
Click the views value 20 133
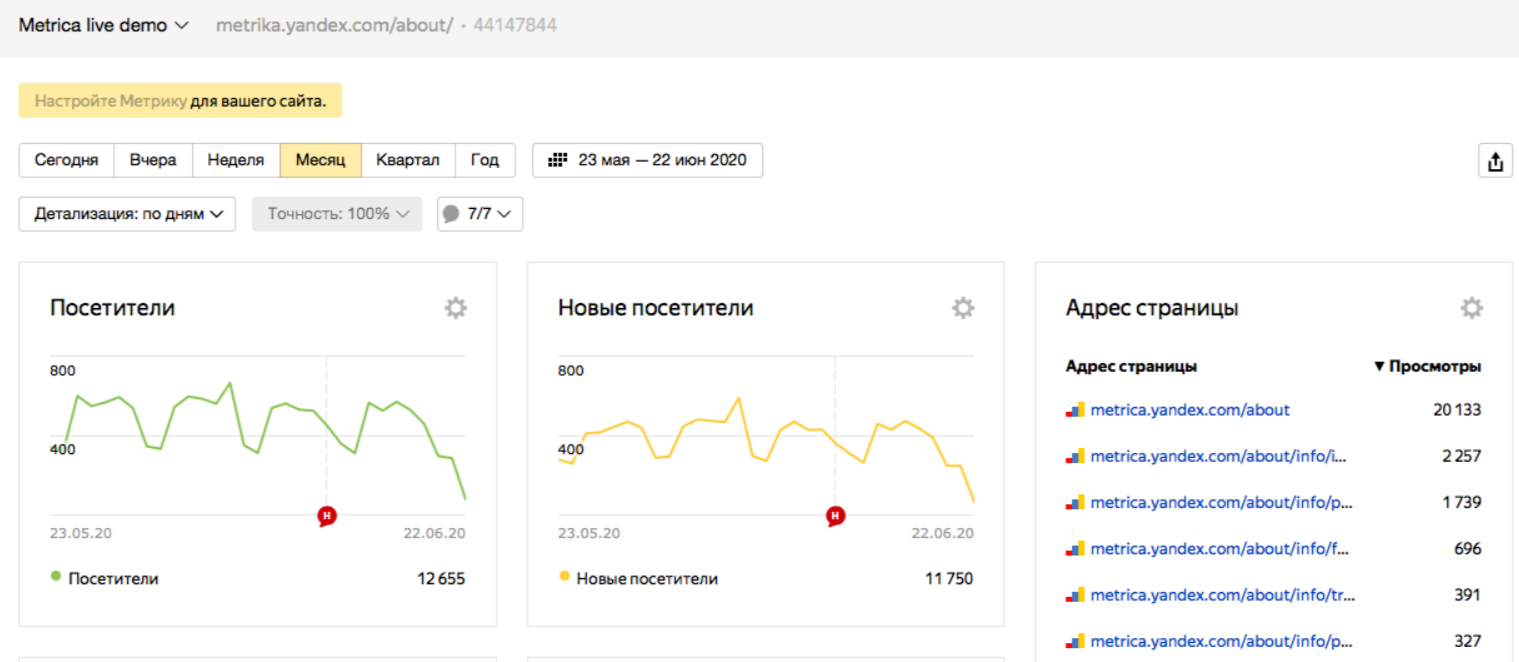(x=1455, y=410)
